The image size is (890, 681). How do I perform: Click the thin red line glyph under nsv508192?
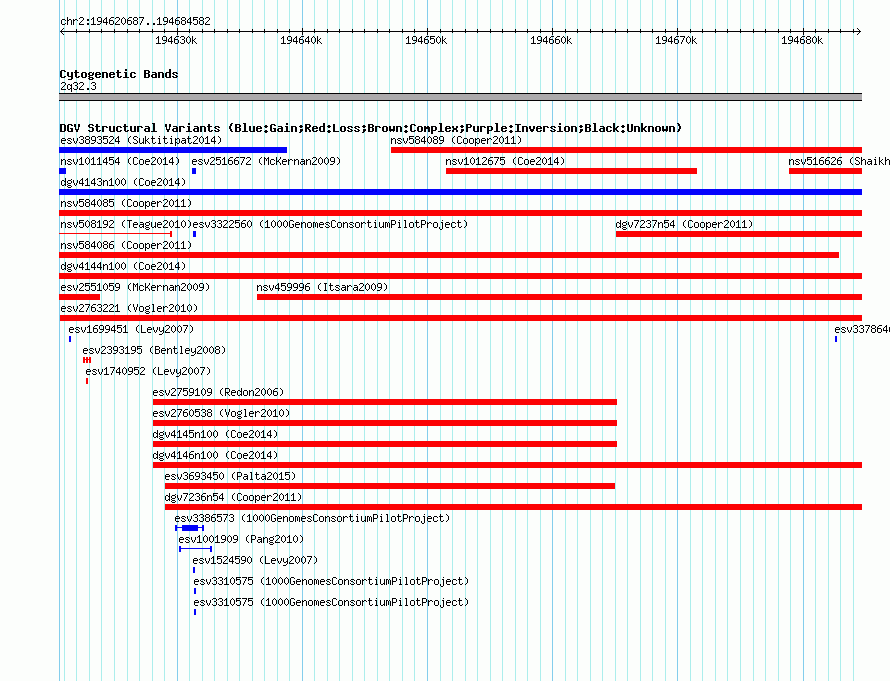pos(116,234)
